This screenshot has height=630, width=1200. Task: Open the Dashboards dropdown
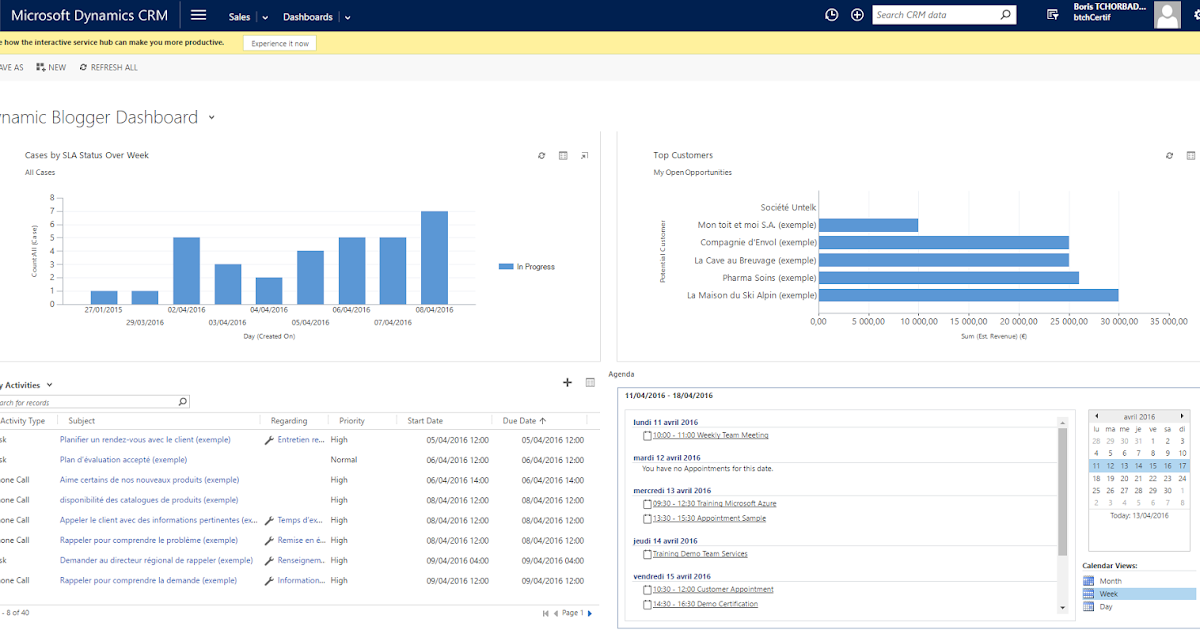point(346,16)
